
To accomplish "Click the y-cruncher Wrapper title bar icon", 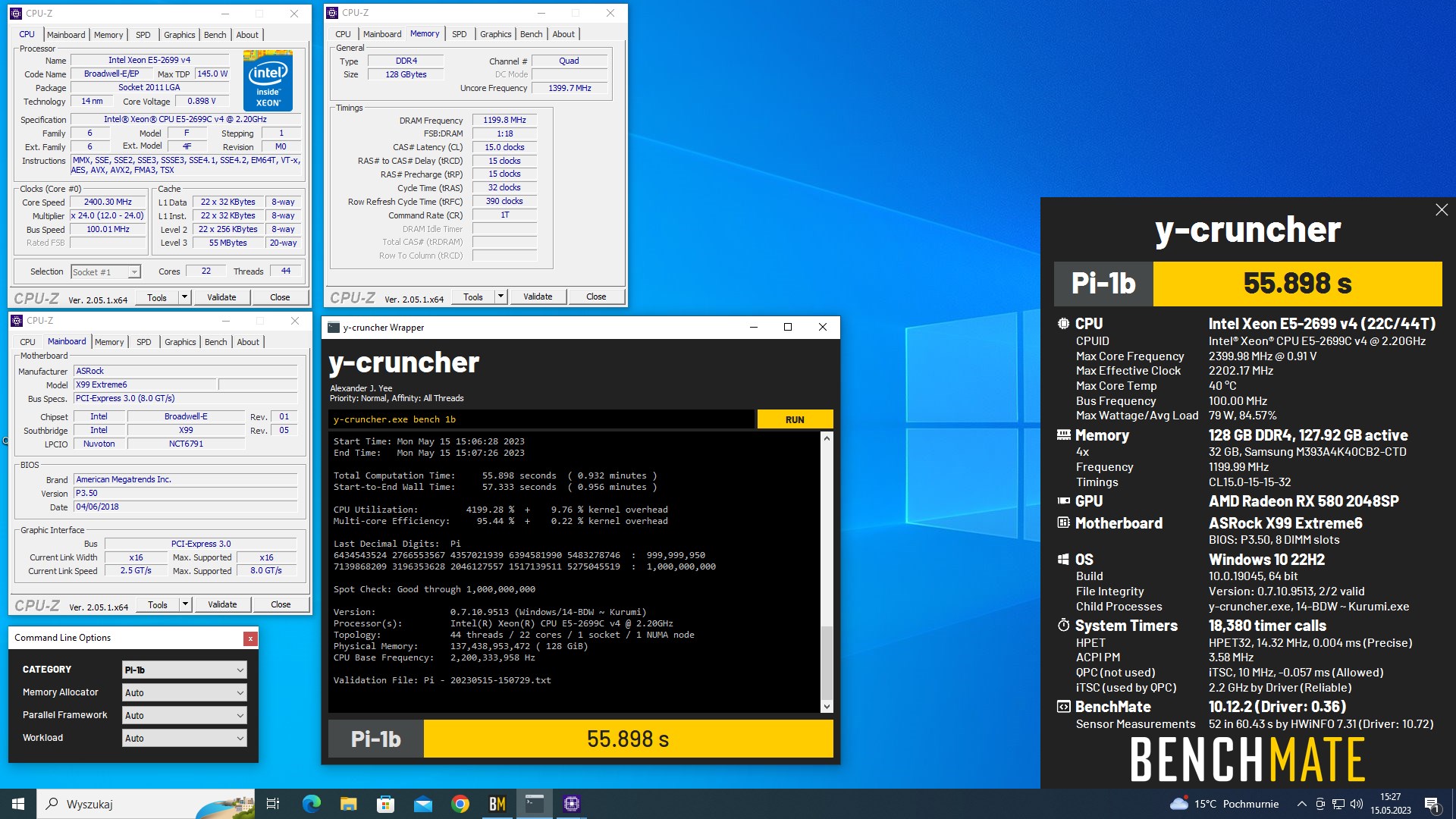I will point(334,328).
